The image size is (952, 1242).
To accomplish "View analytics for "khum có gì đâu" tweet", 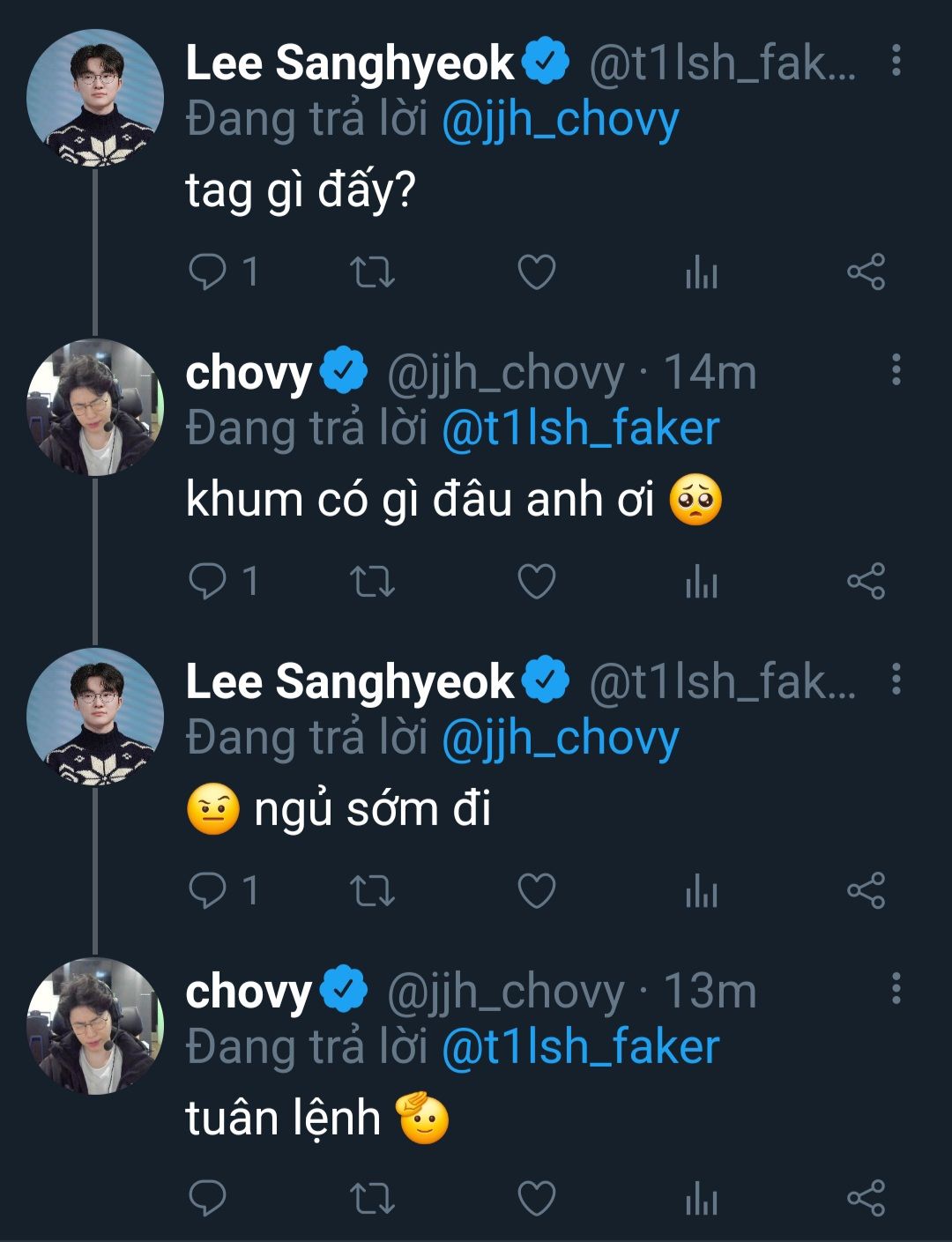I will point(702,582).
